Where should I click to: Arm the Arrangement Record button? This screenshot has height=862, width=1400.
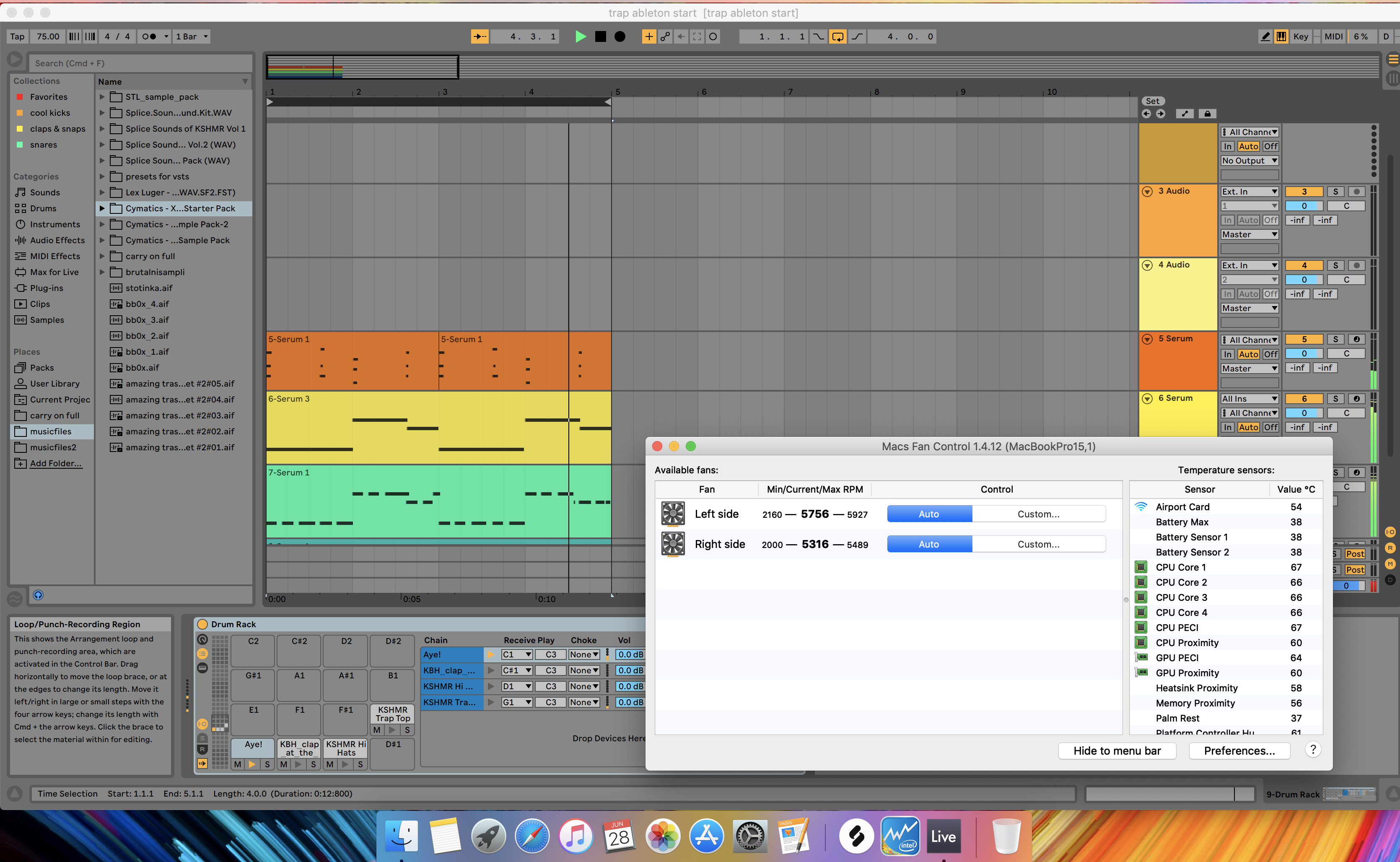point(620,36)
